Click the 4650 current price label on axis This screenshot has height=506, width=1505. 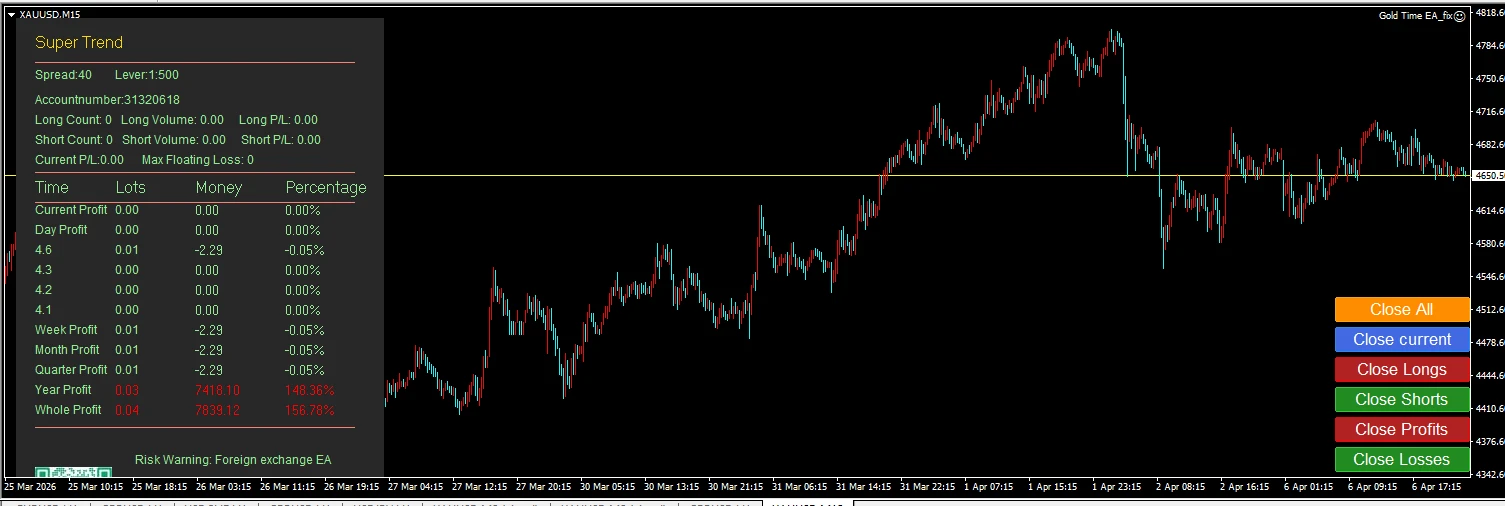[x=1488, y=176]
